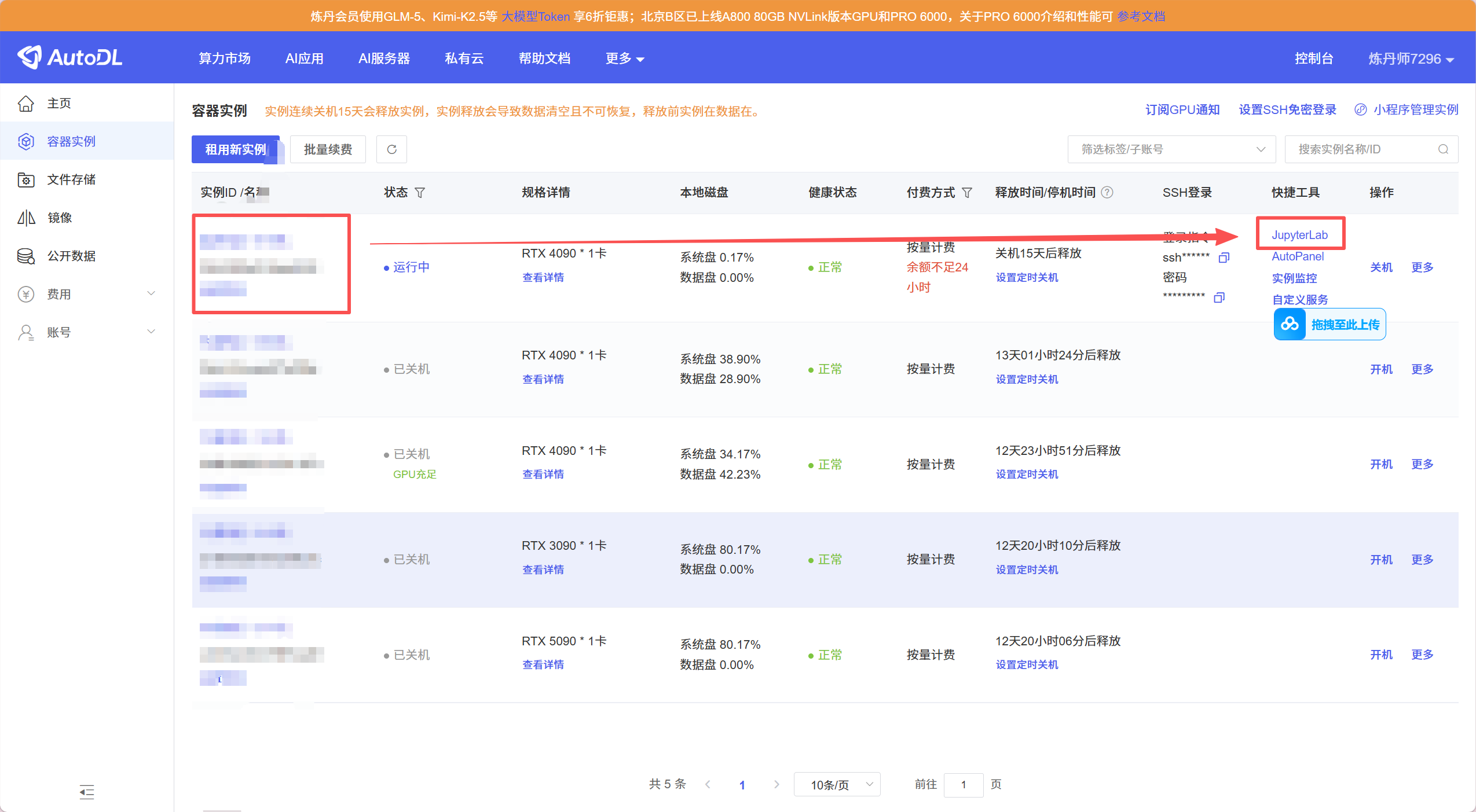Collapse the sidebar using the bottom icon
Image resolution: width=1476 pixels, height=812 pixels.
(87, 791)
